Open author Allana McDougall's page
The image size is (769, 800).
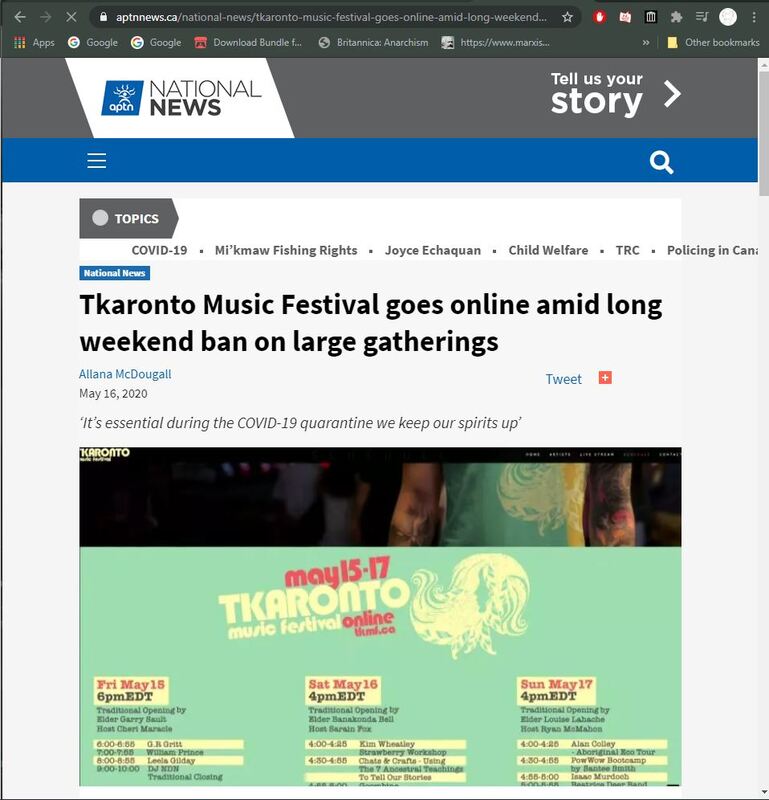[x=125, y=374]
